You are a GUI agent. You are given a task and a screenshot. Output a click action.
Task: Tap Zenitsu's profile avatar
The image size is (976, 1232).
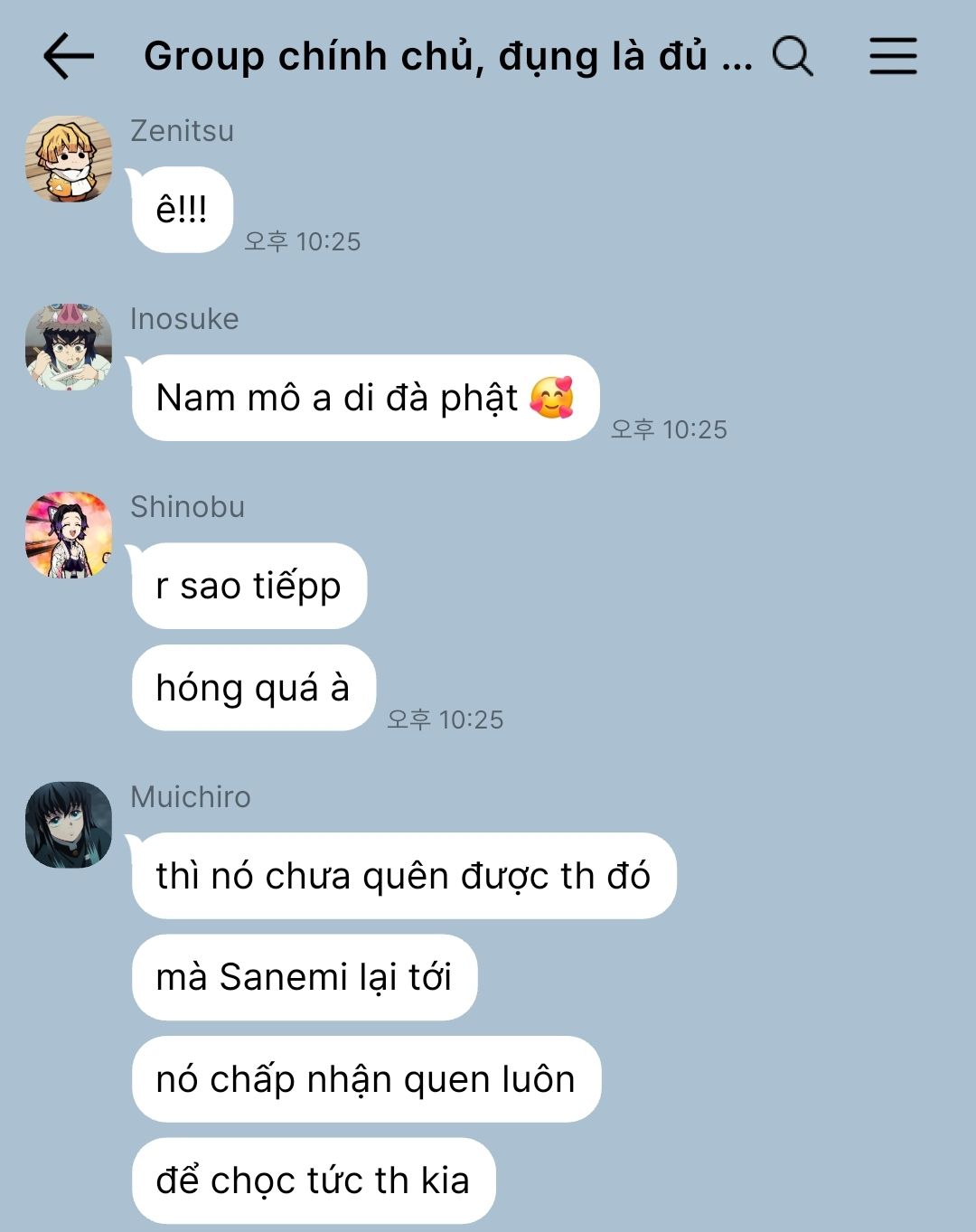tap(69, 159)
